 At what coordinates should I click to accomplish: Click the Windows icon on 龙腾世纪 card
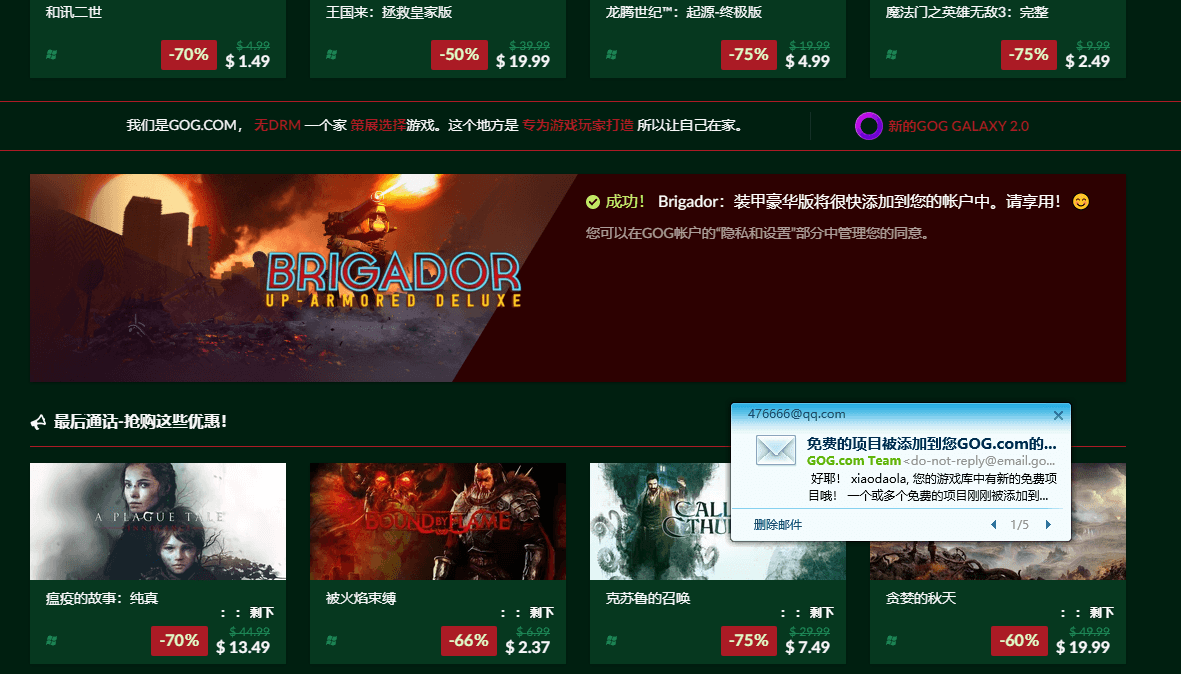tap(612, 54)
